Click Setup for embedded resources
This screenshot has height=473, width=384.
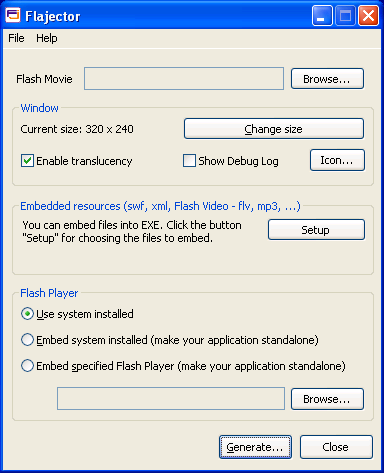coord(316,230)
